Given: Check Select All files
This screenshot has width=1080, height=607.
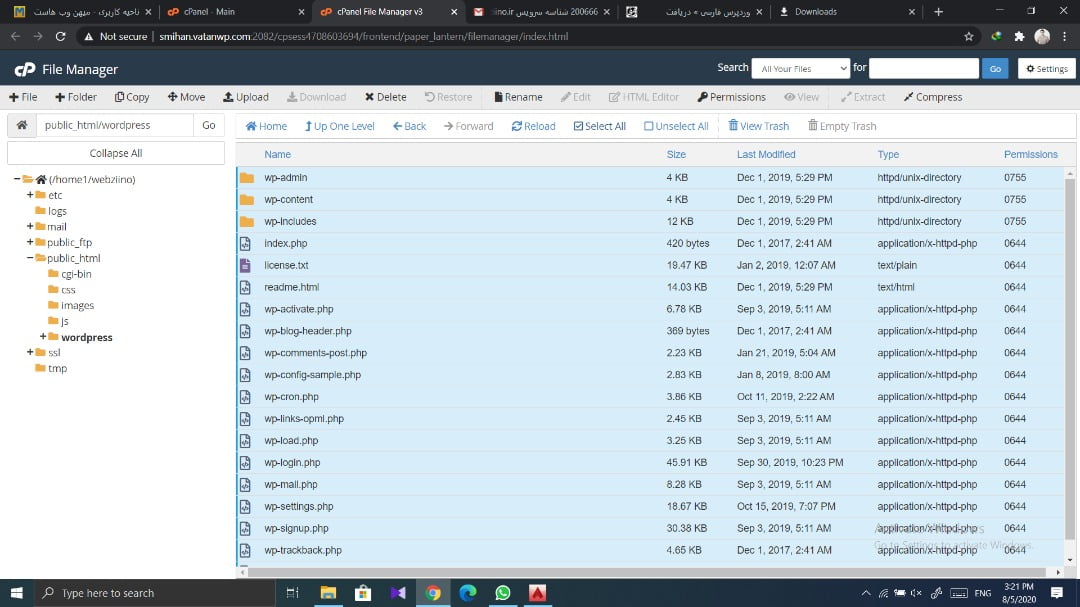Looking at the screenshot, I should [599, 126].
